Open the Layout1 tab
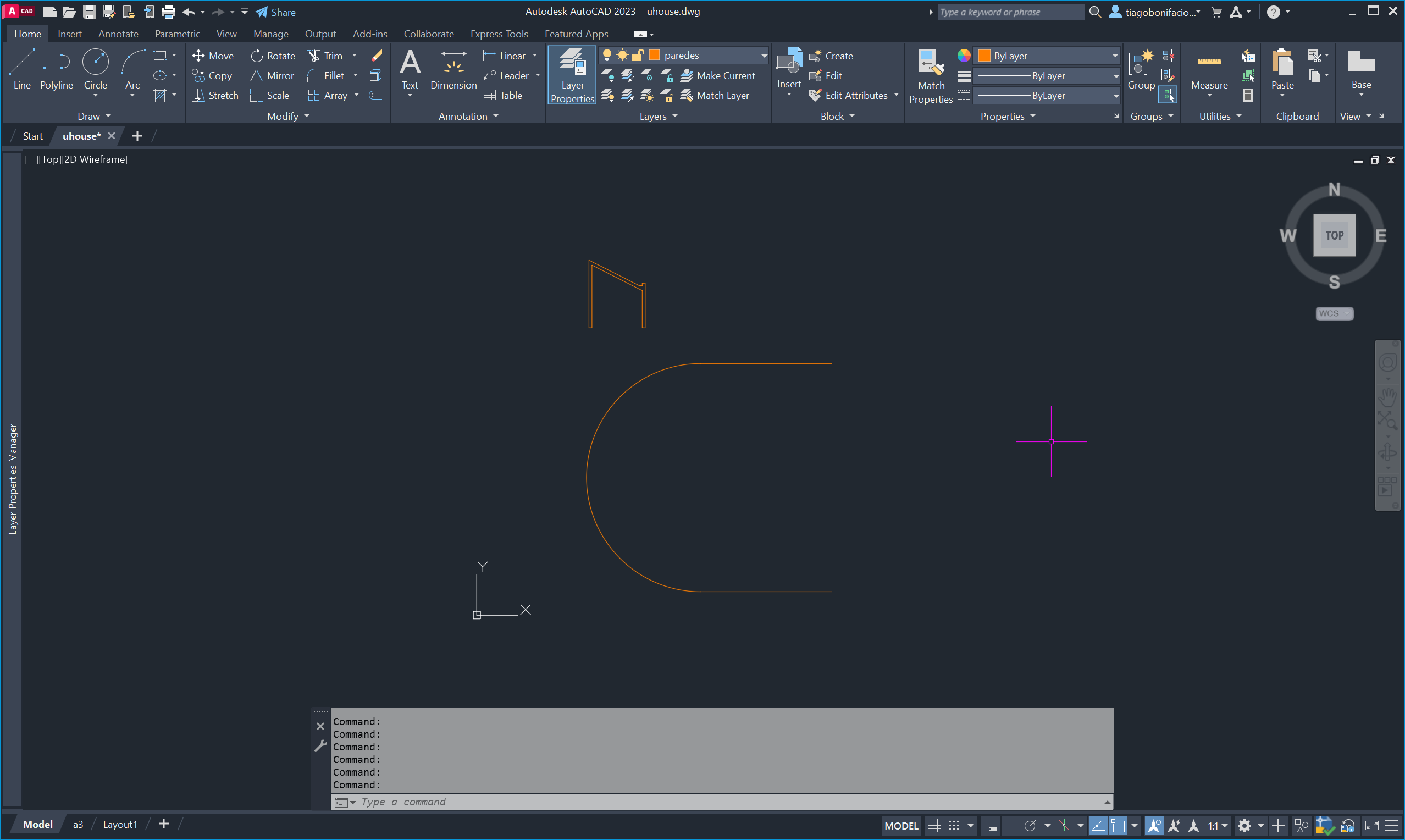The width and height of the screenshot is (1405, 840). click(x=119, y=824)
